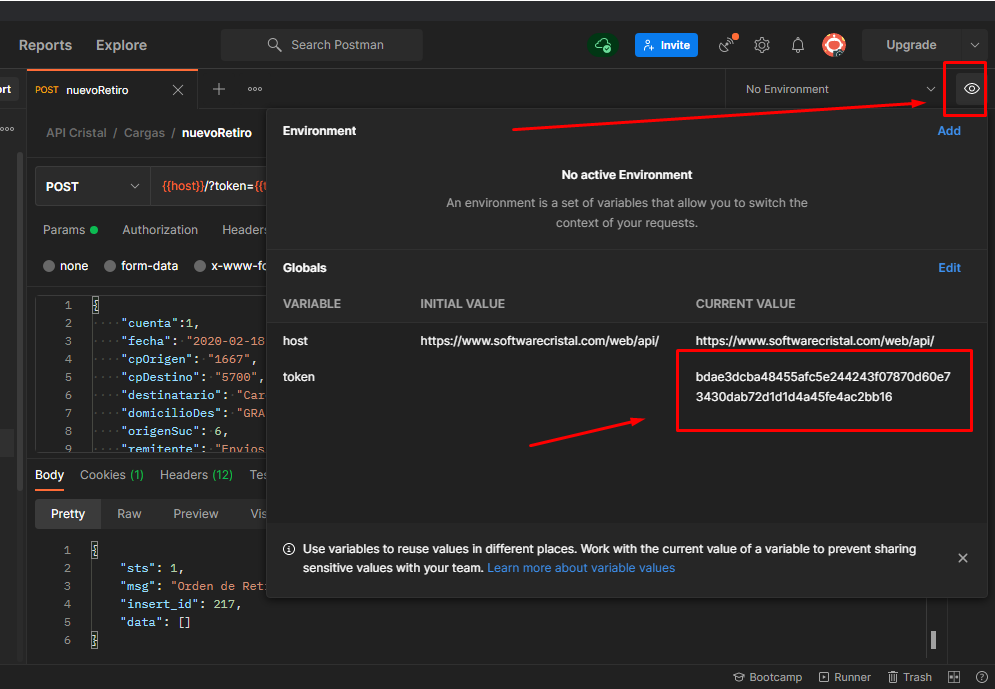Open the satellite capture requests icon

point(727,44)
